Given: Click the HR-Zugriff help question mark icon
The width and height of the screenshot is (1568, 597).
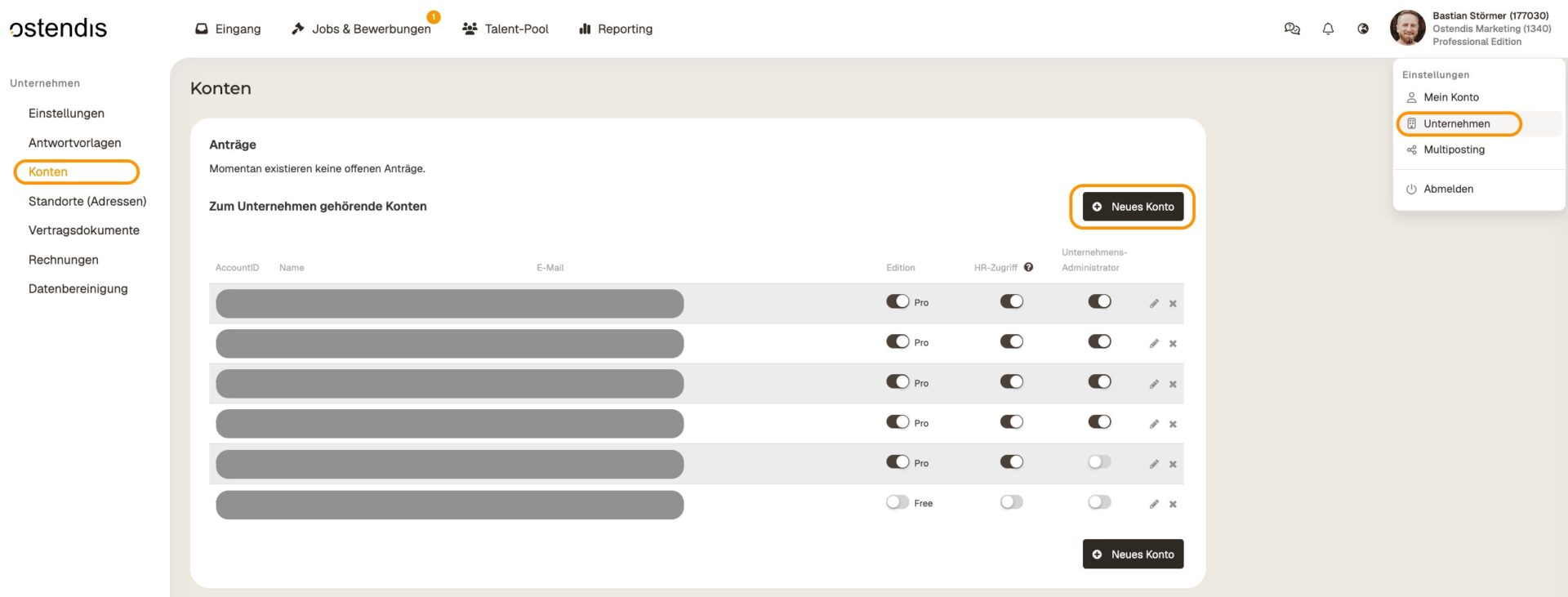Looking at the screenshot, I should 1028,267.
